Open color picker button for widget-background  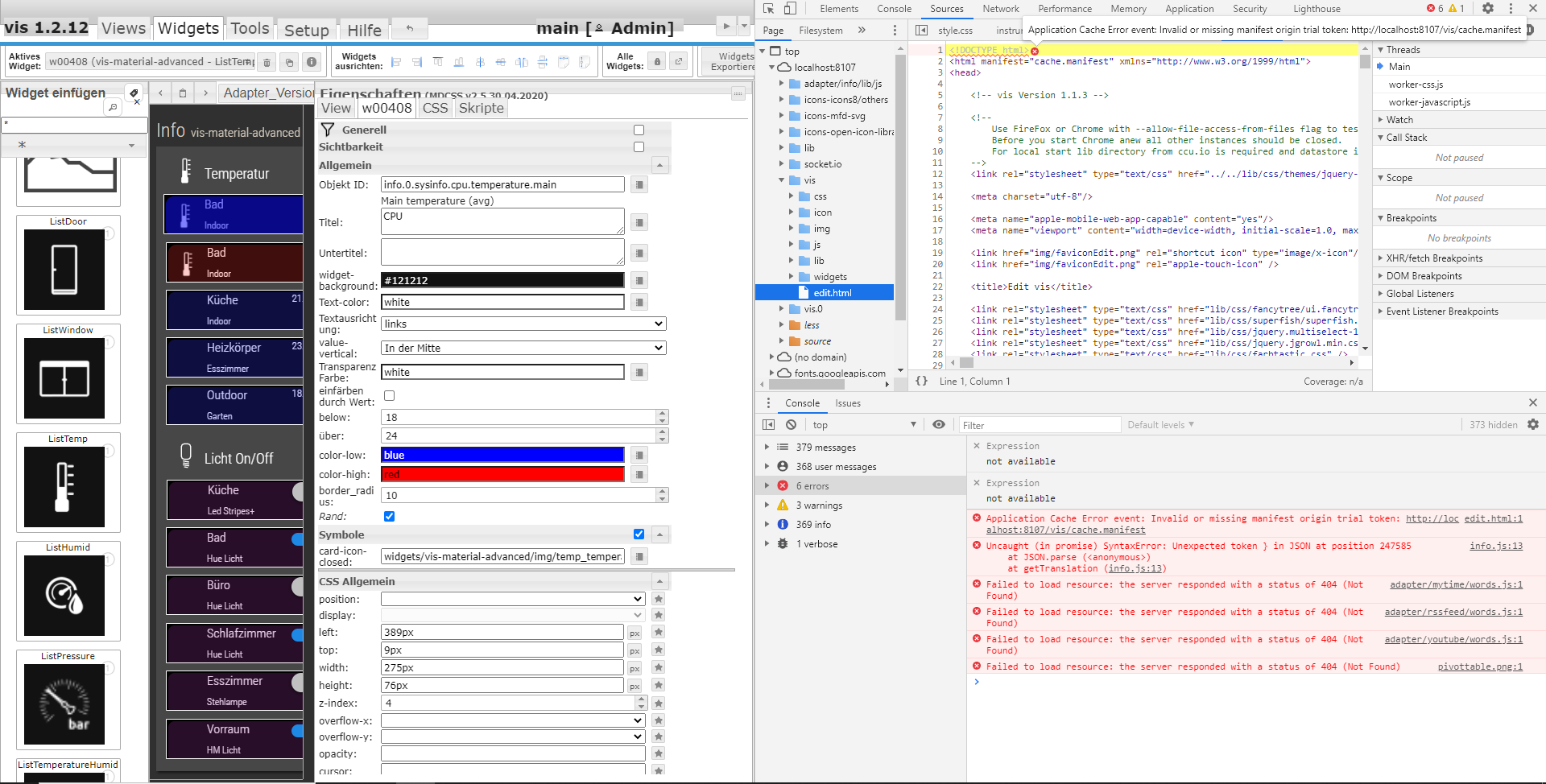click(x=639, y=280)
